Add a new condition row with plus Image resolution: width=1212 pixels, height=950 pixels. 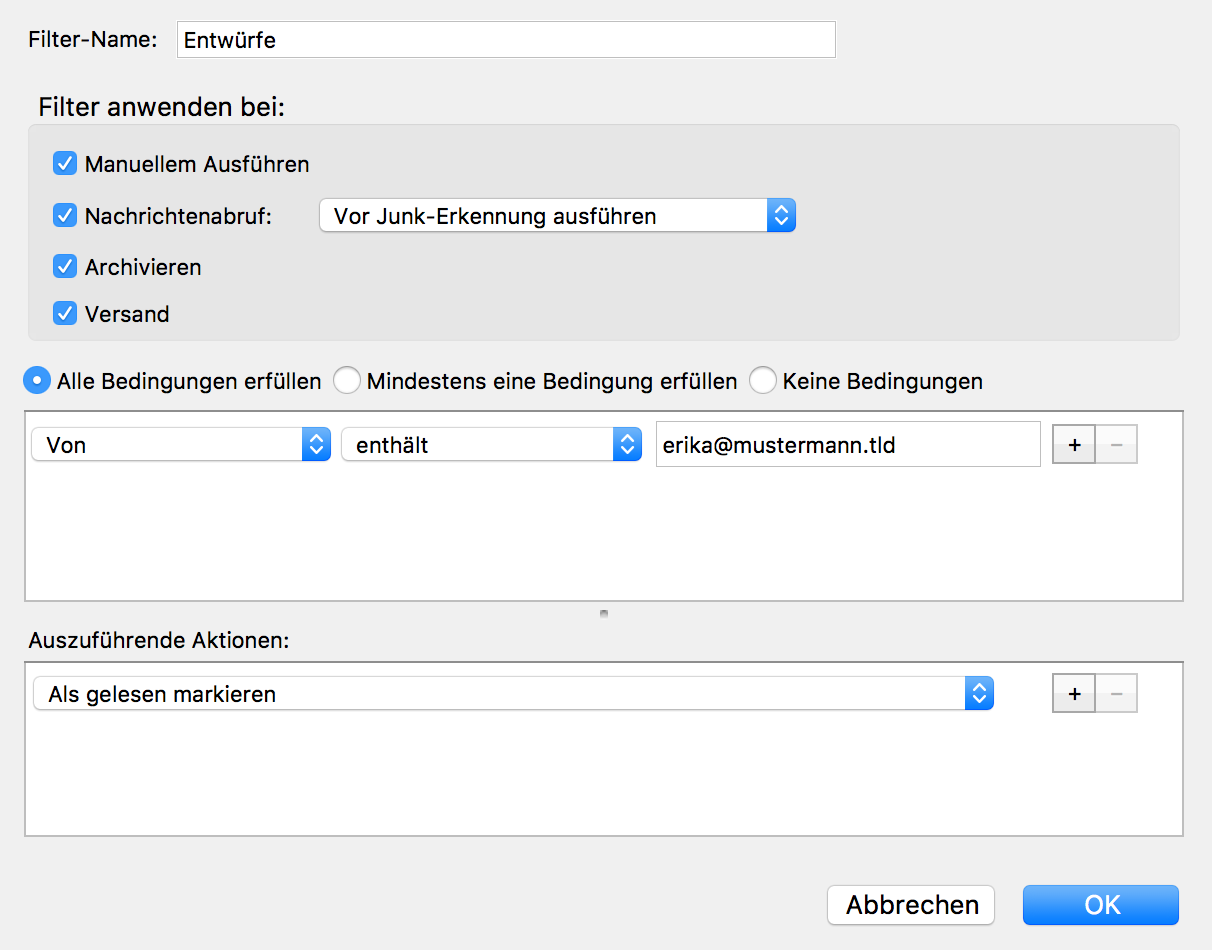pyautogui.click(x=1074, y=445)
